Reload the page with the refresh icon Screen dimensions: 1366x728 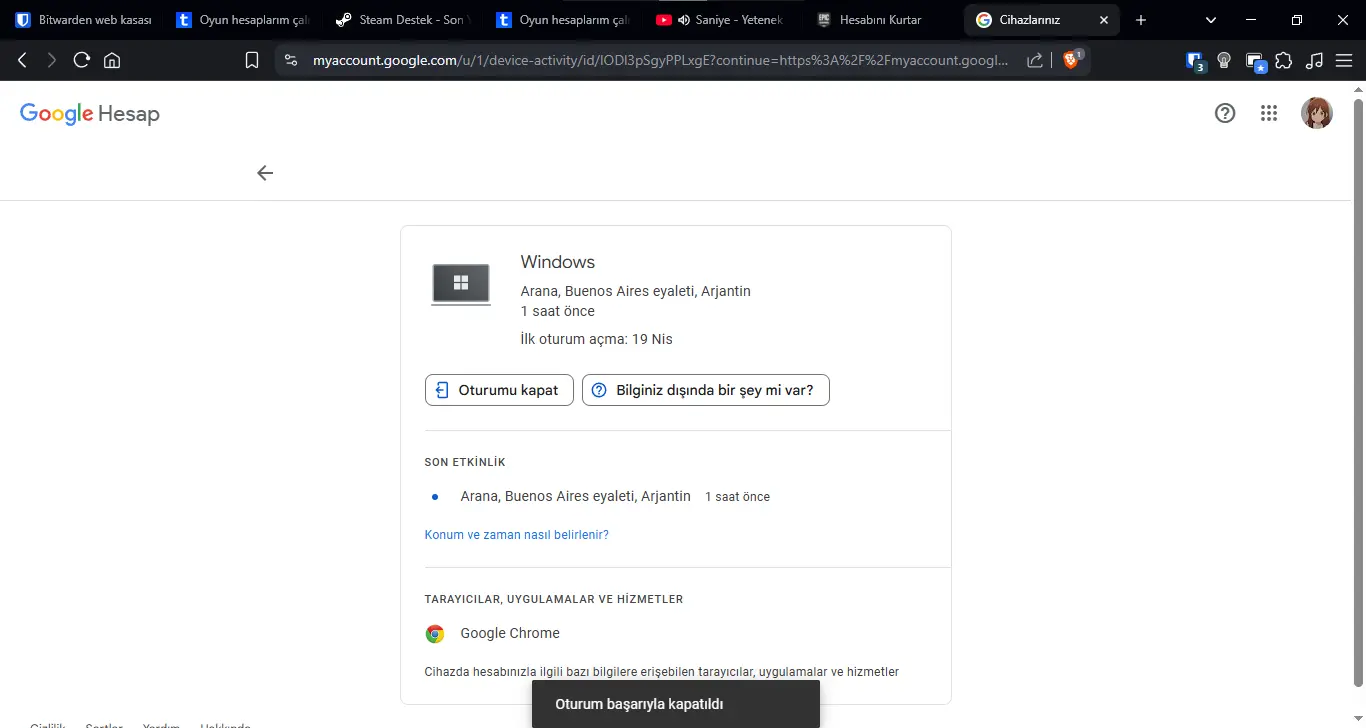82,60
